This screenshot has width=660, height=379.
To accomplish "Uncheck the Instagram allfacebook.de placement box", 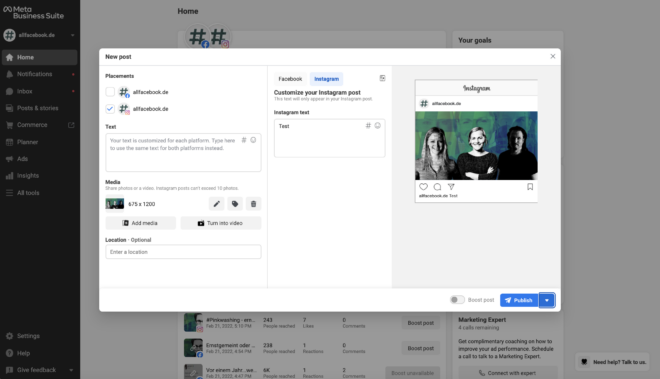I will 110,109.
